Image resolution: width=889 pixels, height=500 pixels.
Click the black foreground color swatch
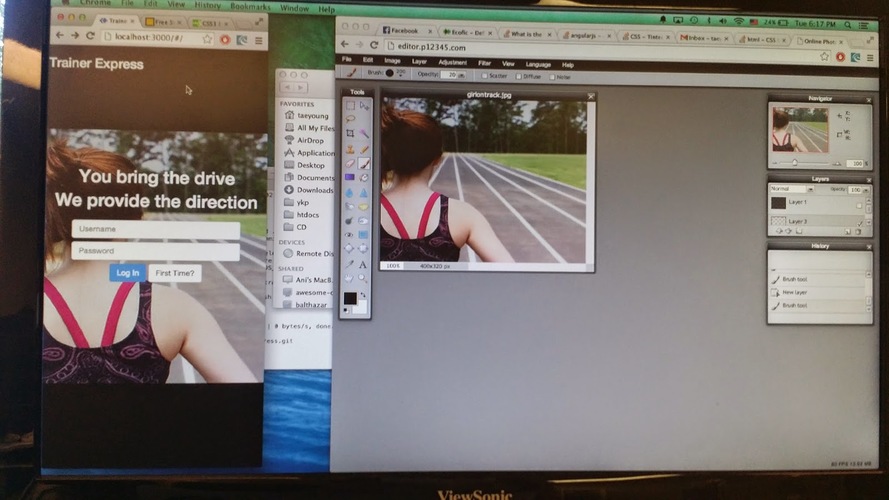[350, 298]
